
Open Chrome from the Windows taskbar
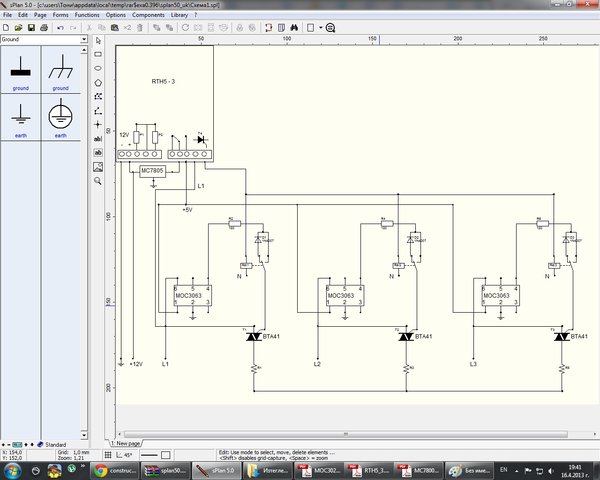[115, 470]
